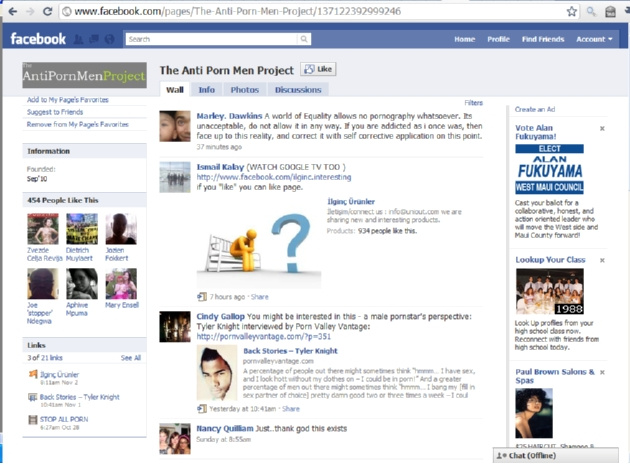This screenshot has width=630, height=465.
Task: Click Share next to Yesterday at 10:41am
Action: 291,409
